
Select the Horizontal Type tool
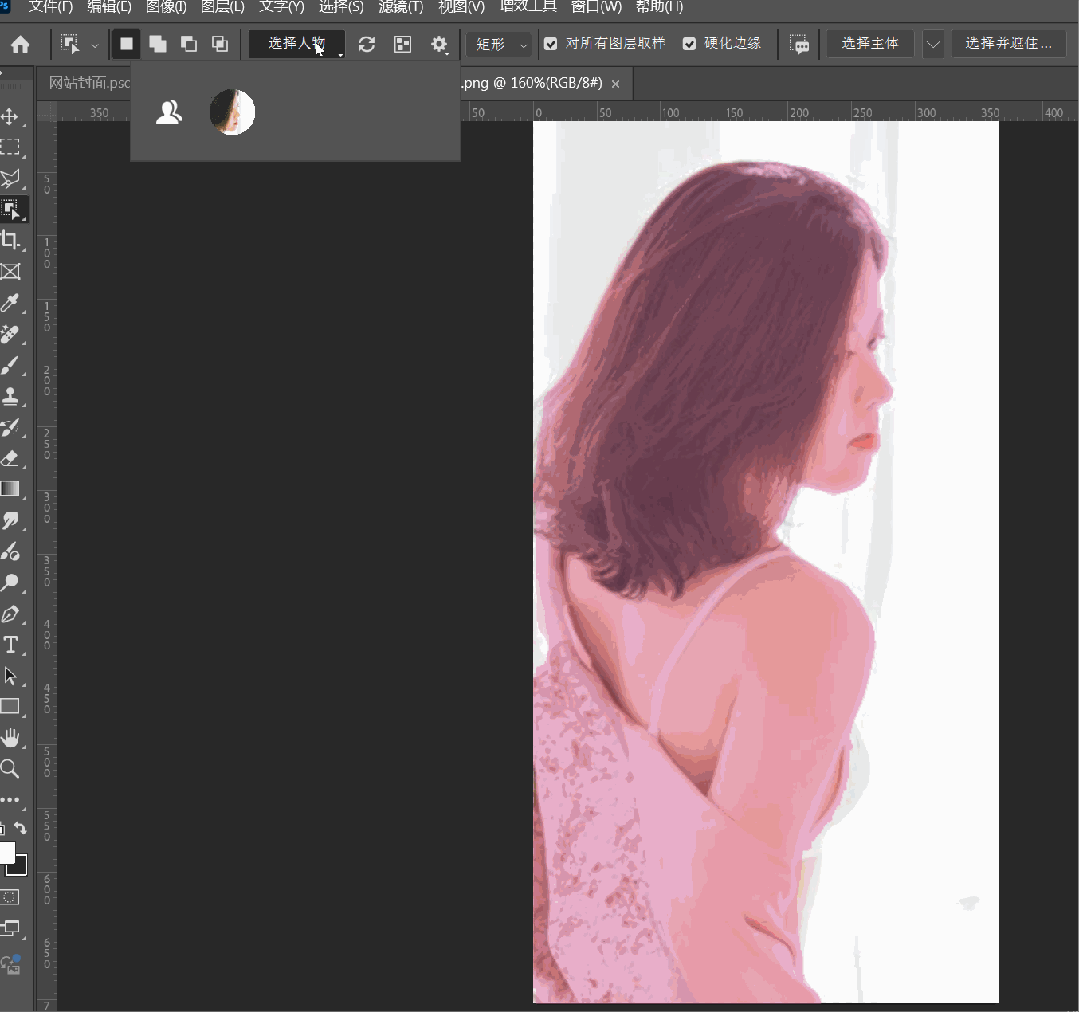coord(11,645)
